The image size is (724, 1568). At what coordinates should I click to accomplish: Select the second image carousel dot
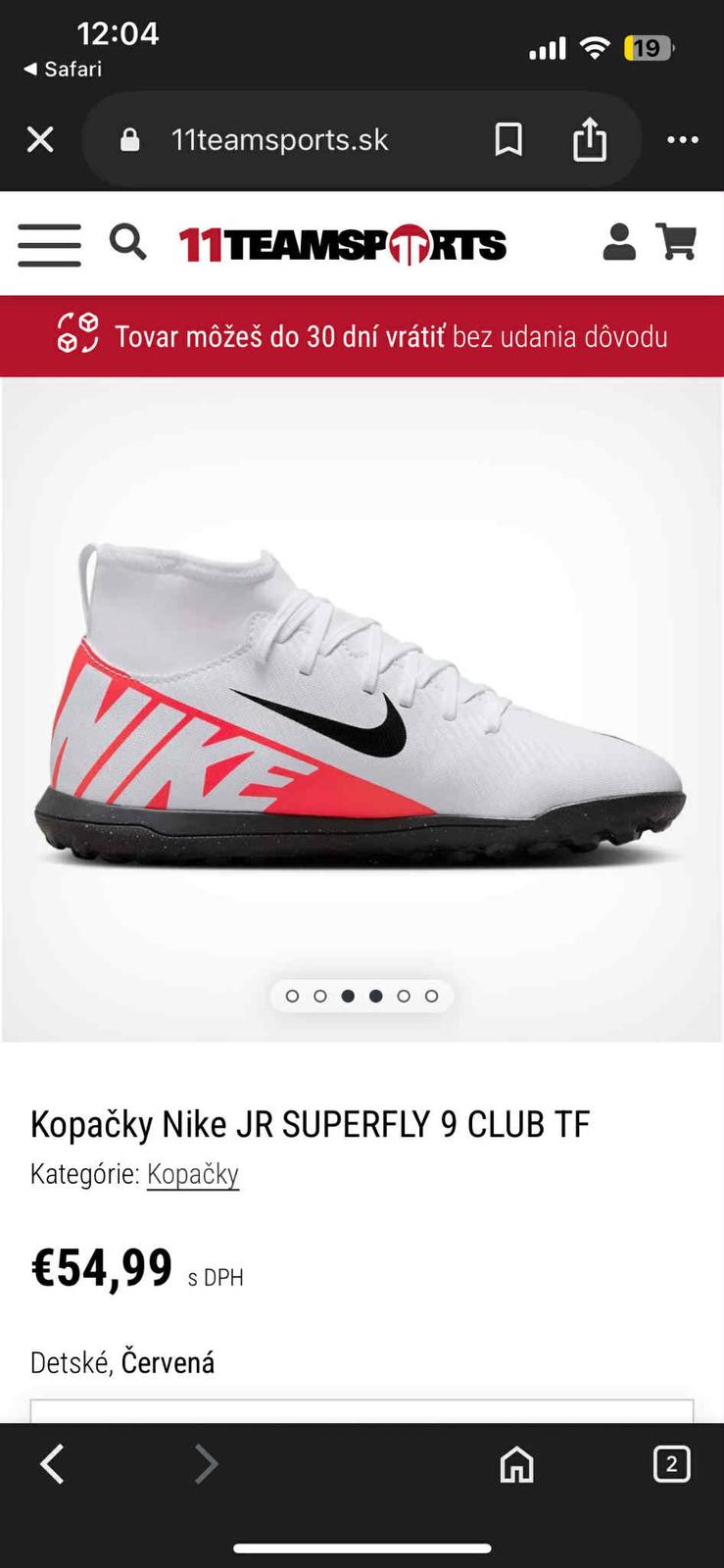pos(320,996)
